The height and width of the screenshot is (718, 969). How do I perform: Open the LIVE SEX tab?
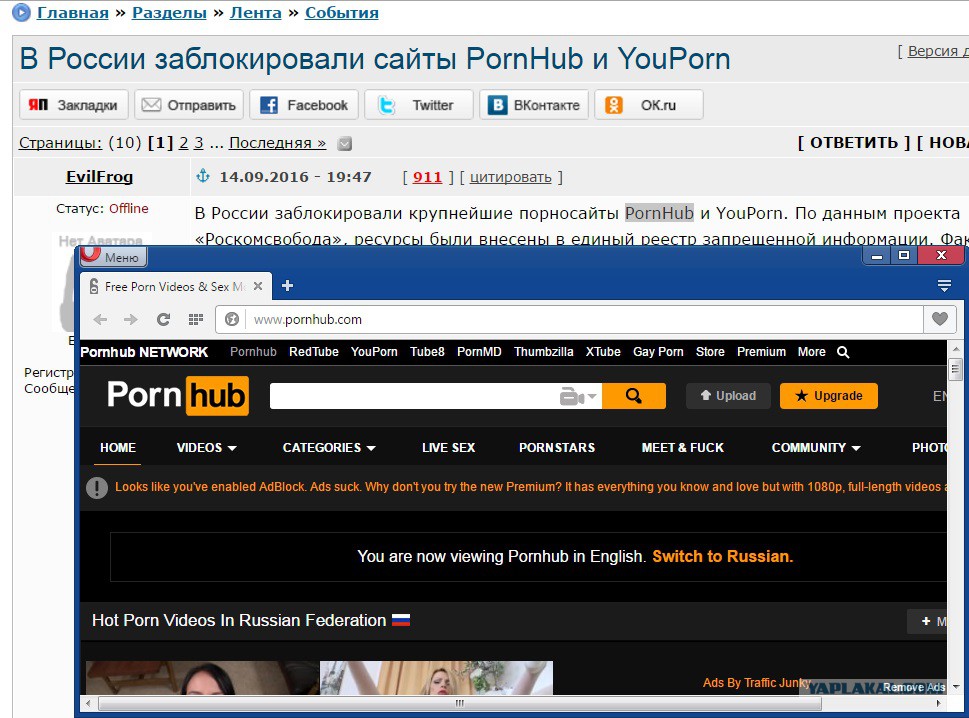[x=449, y=448]
